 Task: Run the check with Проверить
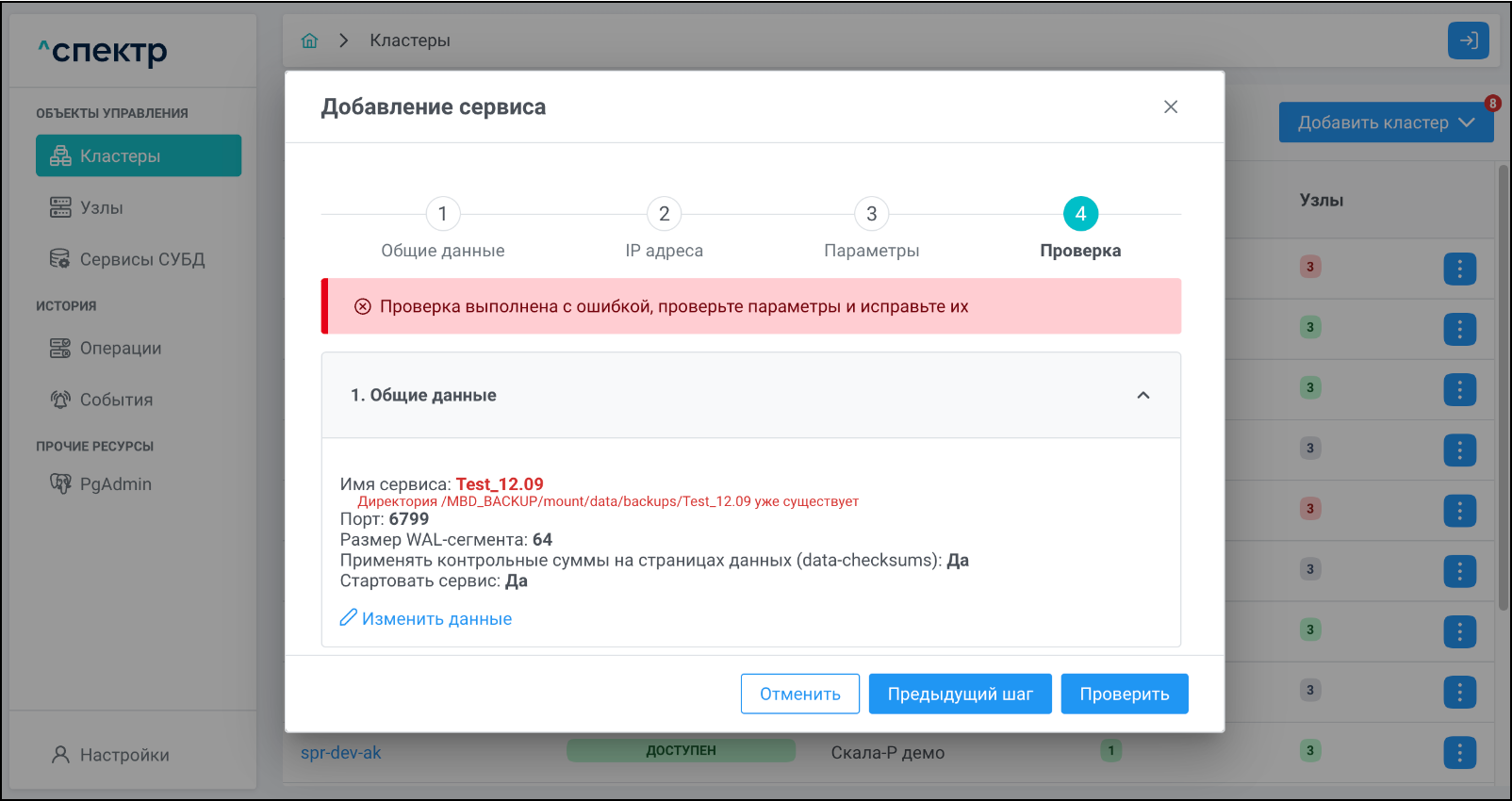pos(1125,694)
